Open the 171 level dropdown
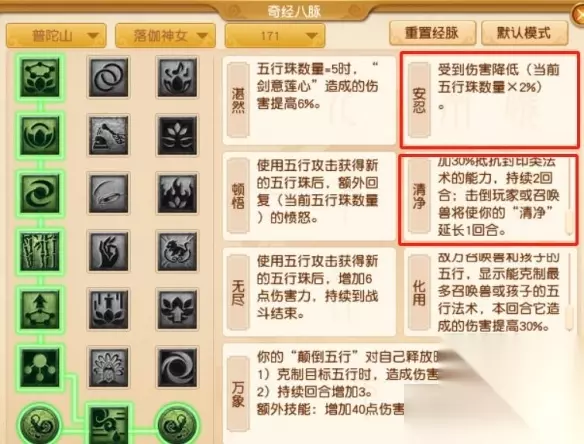 275,36
